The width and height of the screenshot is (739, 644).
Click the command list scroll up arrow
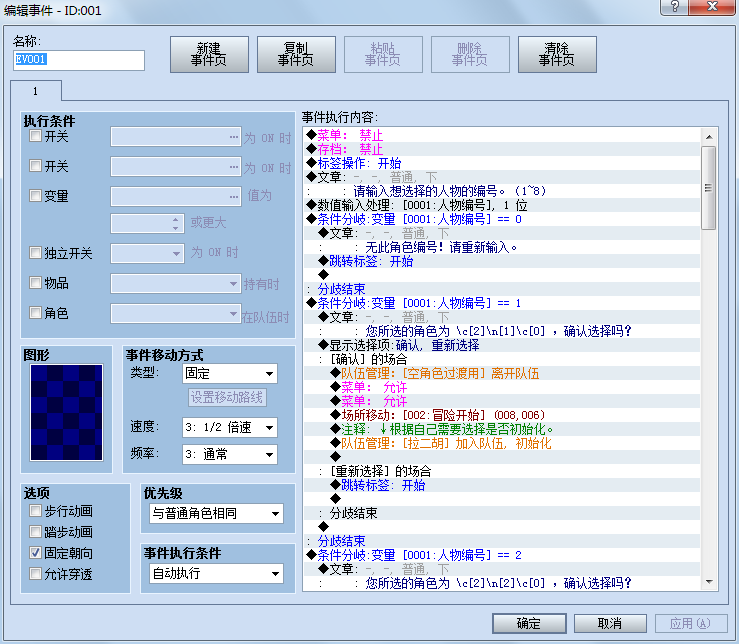point(709,137)
